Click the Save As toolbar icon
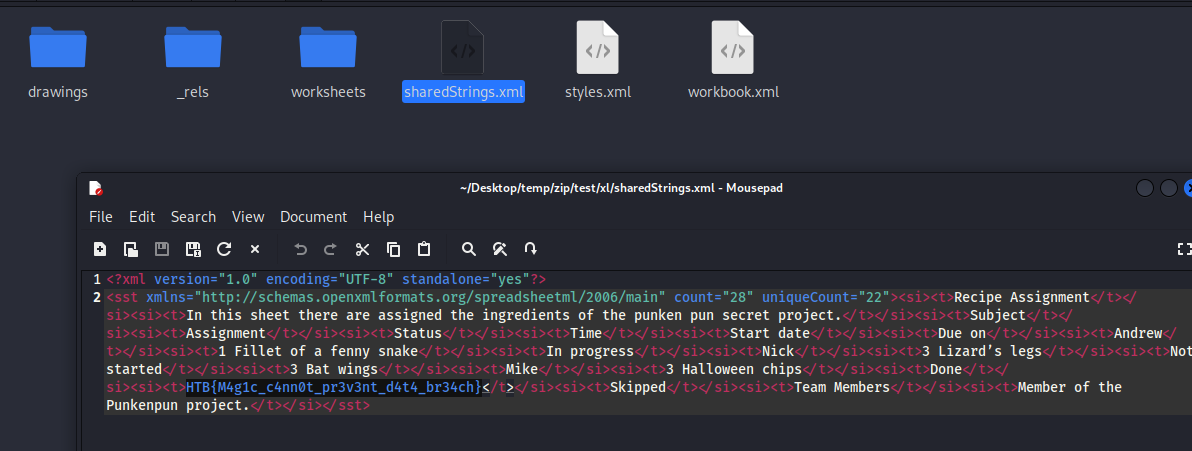 click(x=193, y=249)
